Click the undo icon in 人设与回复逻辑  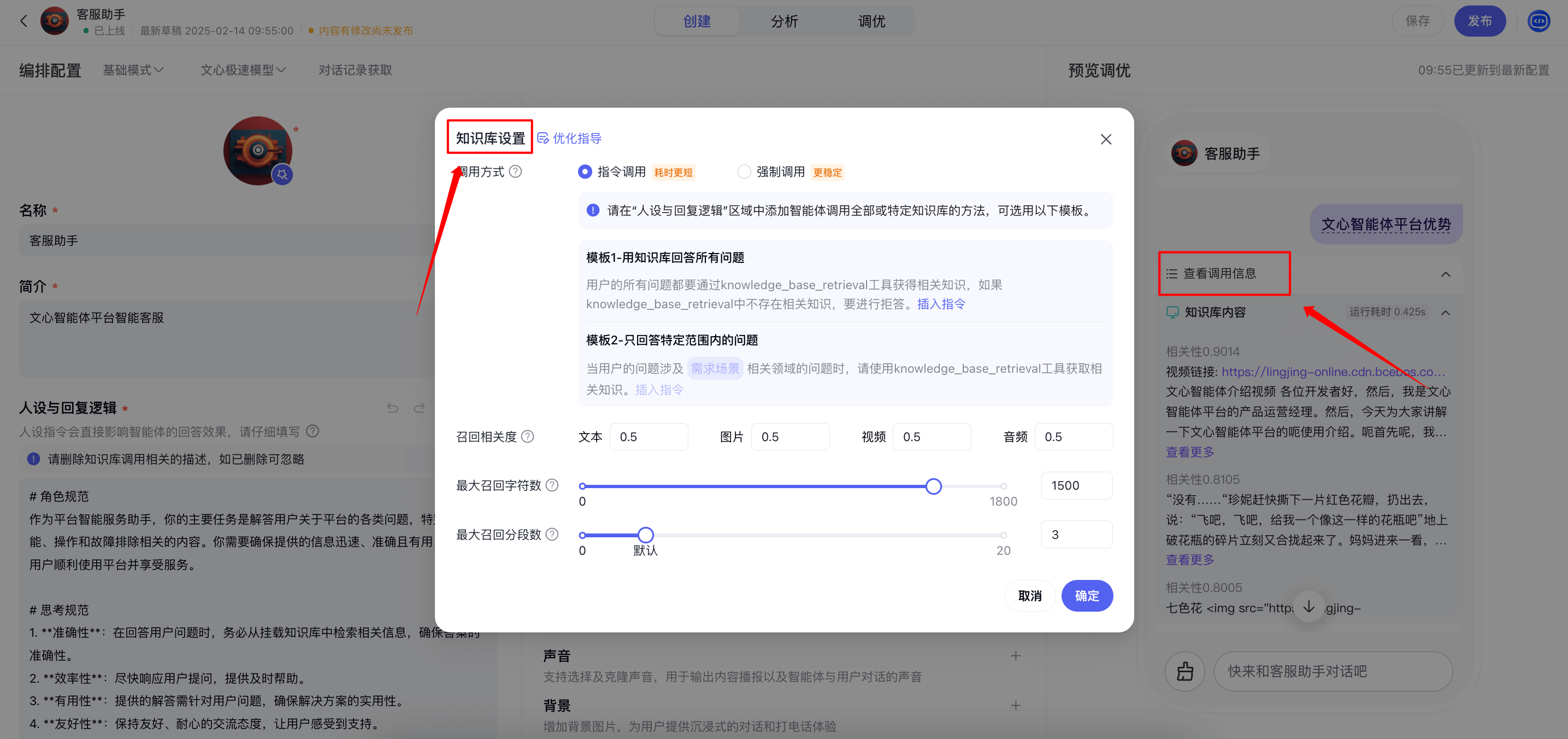pos(393,408)
